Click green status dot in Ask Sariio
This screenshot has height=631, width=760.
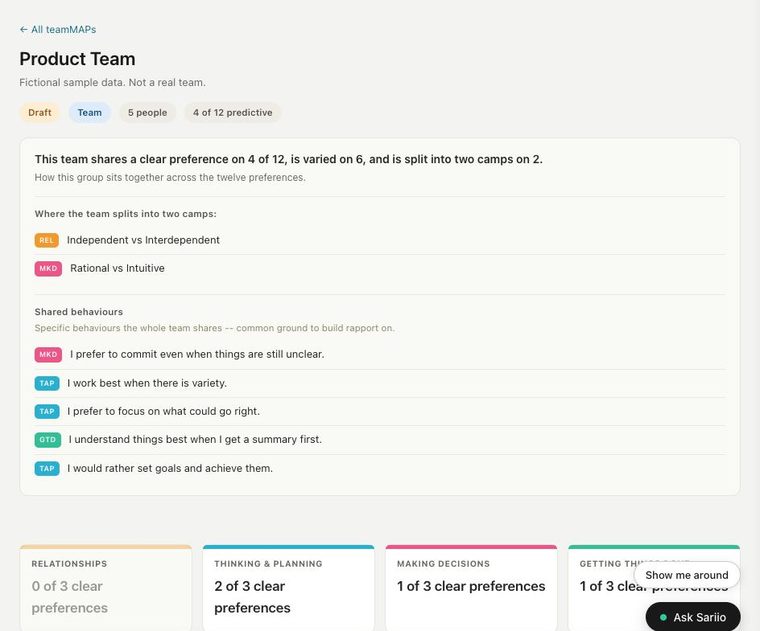pyautogui.click(x=663, y=617)
